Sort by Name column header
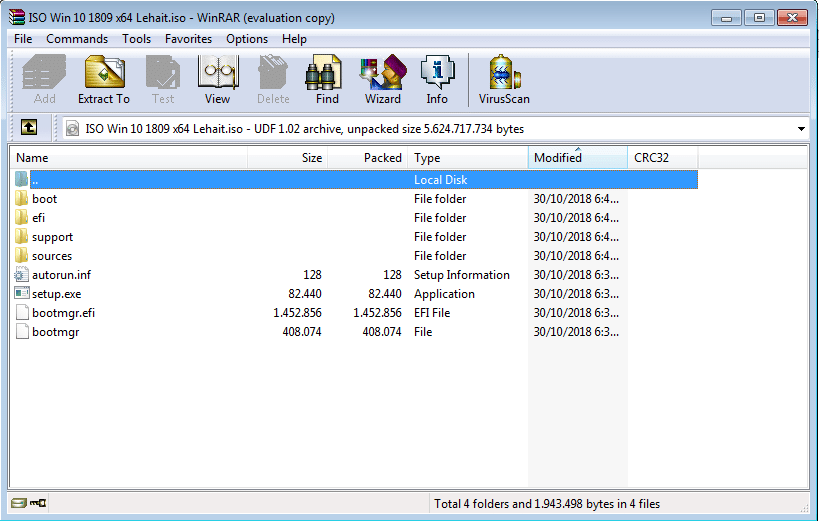This screenshot has width=819, height=521. coord(128,157)
